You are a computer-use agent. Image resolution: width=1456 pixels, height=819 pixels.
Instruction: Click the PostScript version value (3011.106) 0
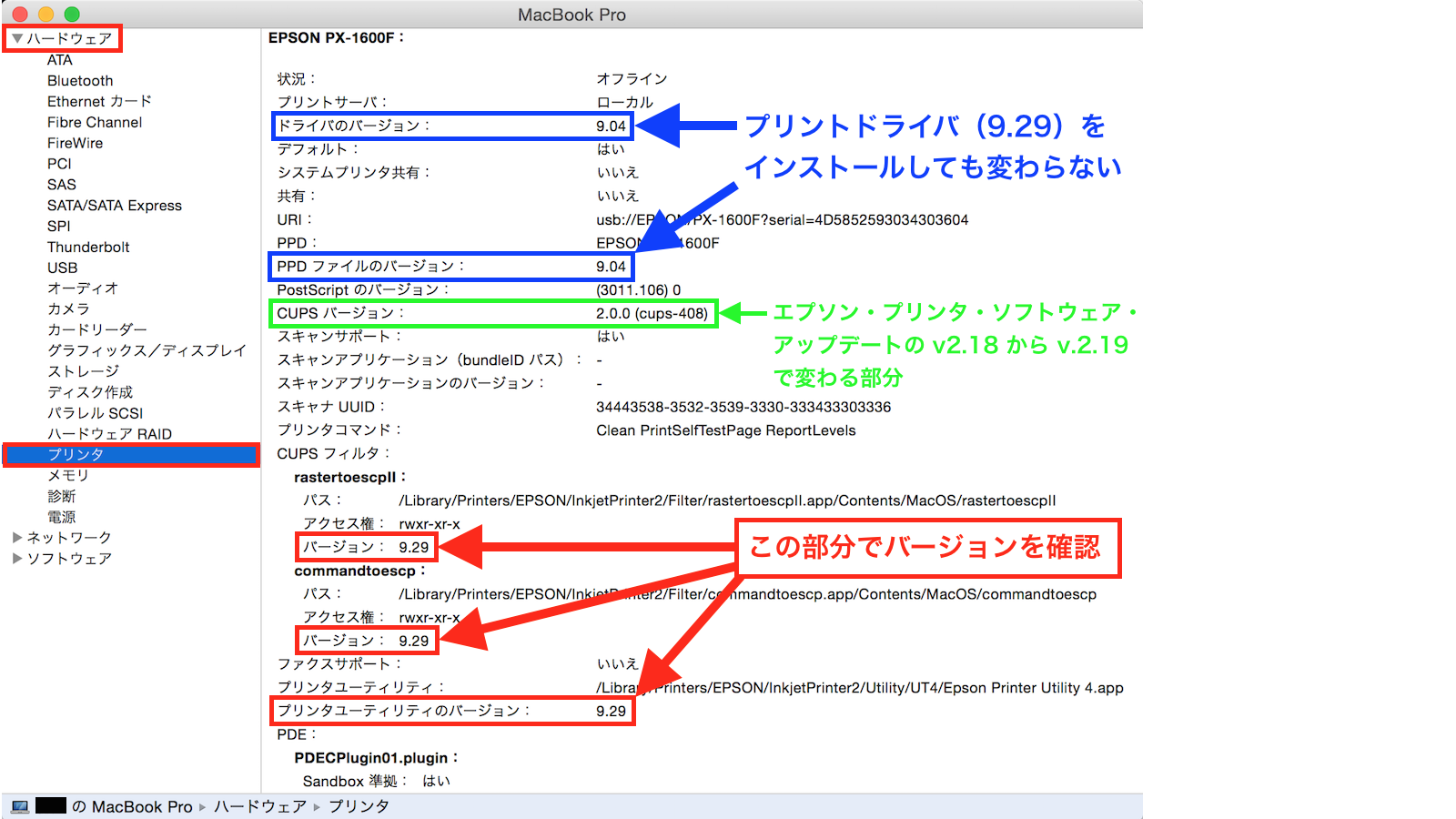click(x=639, y=290)
